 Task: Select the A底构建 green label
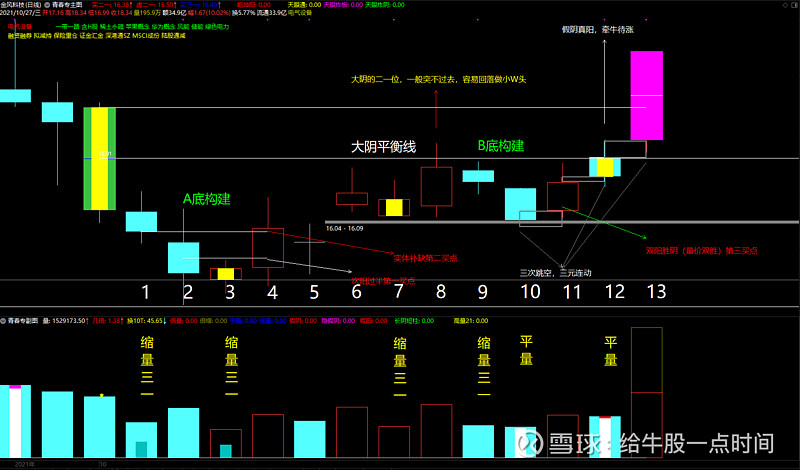pyautogui.click(x=206, y=199)
